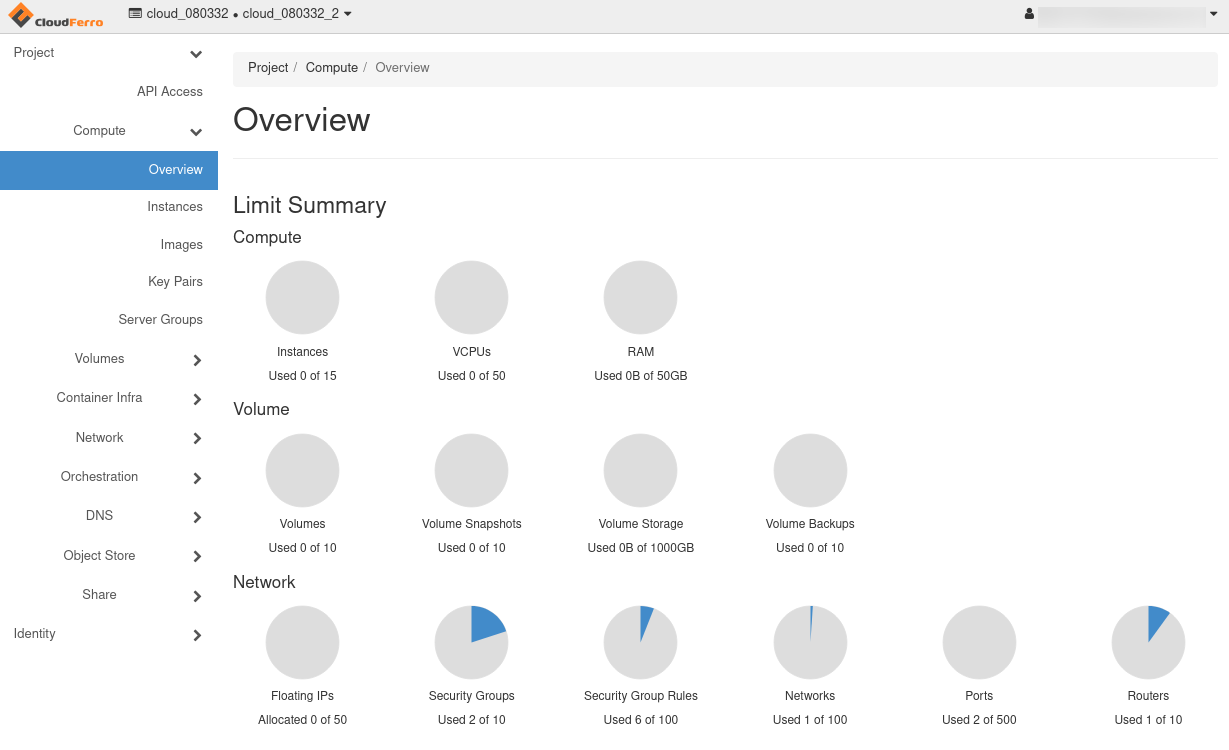Click the user account icon
The height and width of the screenshot is (750, 1229).
coord(1029,15)
